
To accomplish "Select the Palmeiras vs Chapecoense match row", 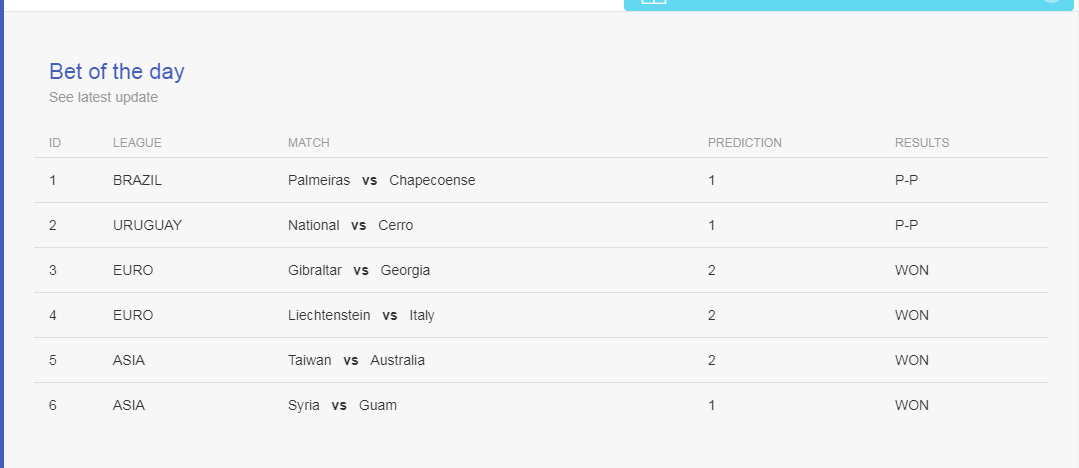I will point(541,180).
